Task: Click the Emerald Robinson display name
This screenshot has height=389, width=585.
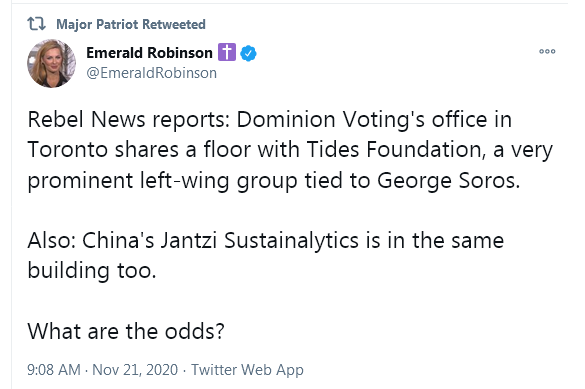Action: [x=149, y=53]
